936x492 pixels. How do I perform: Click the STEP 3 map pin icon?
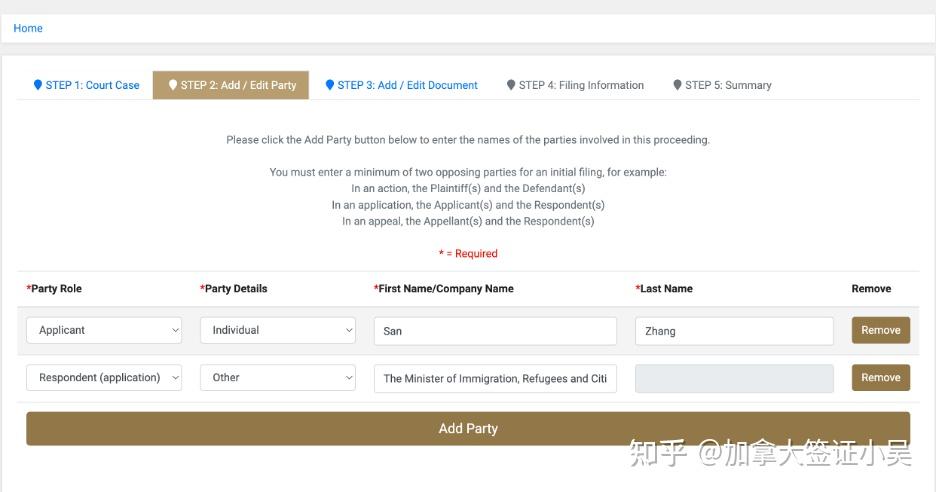click(x=330, y=85)
